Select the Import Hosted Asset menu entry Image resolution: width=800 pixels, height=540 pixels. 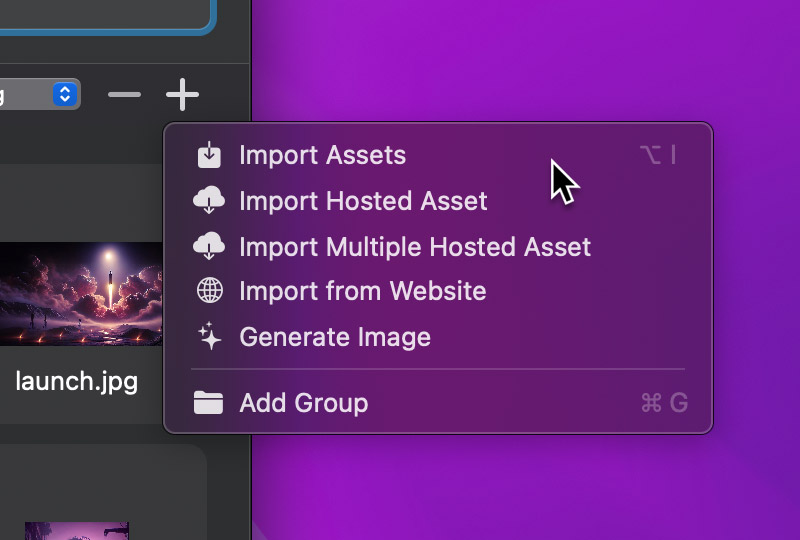tap(363, 201)
